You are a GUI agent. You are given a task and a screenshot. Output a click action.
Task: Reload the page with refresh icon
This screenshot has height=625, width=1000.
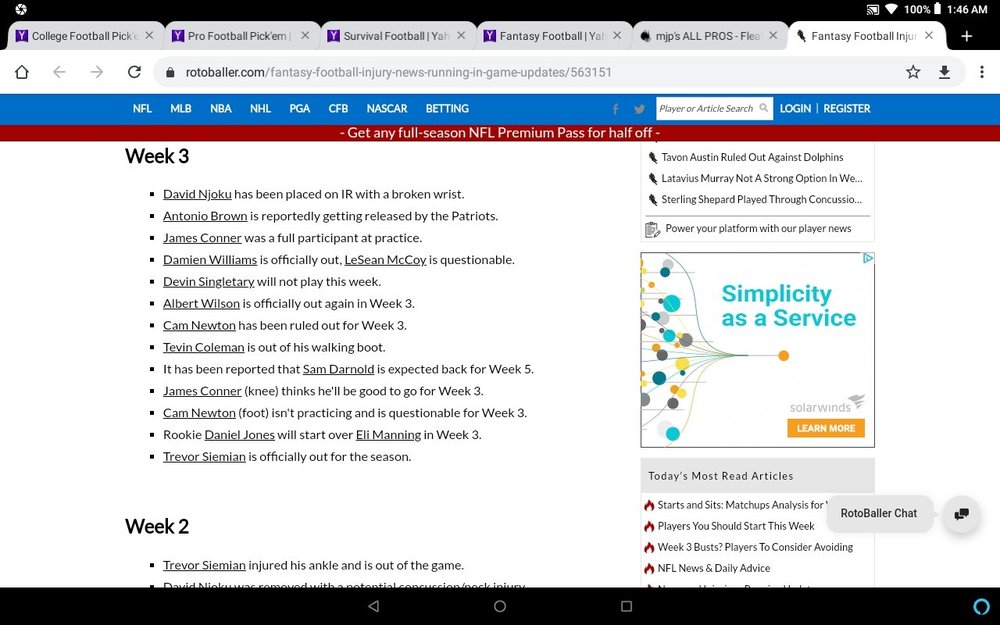point(134,72)
